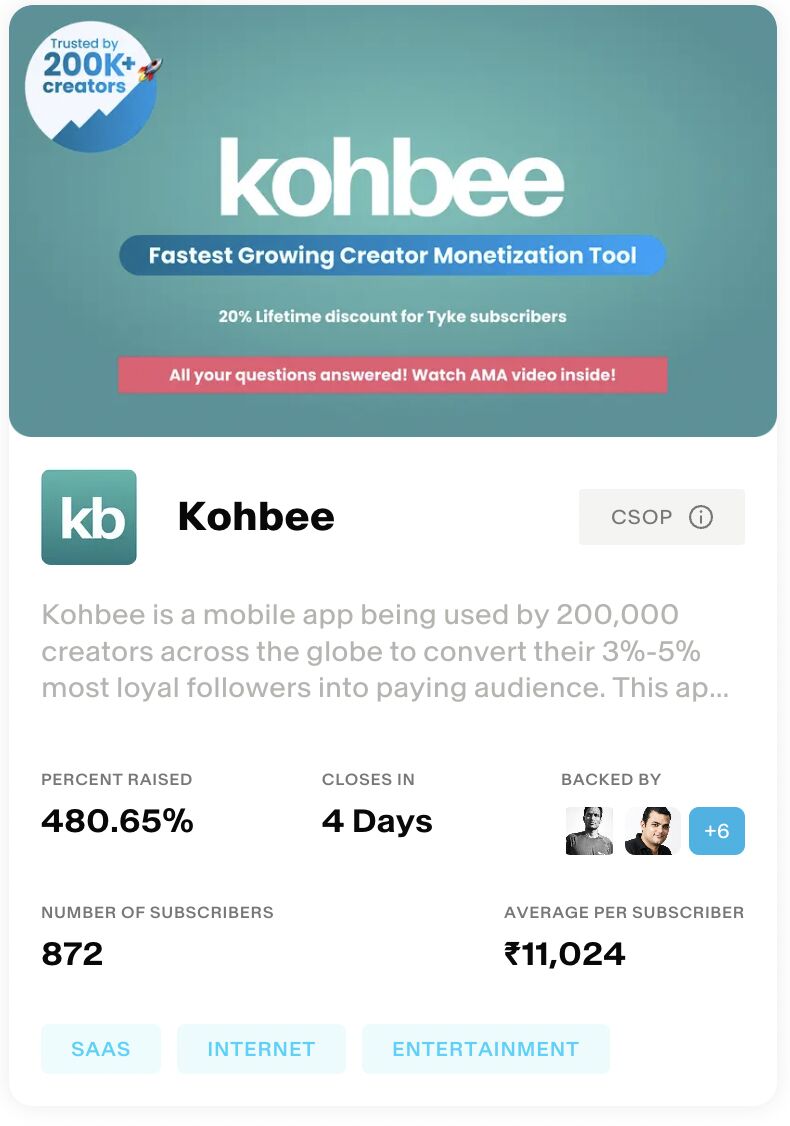
Task: Click the 20% Lifetime discount text
Action: tap(392, 317)
